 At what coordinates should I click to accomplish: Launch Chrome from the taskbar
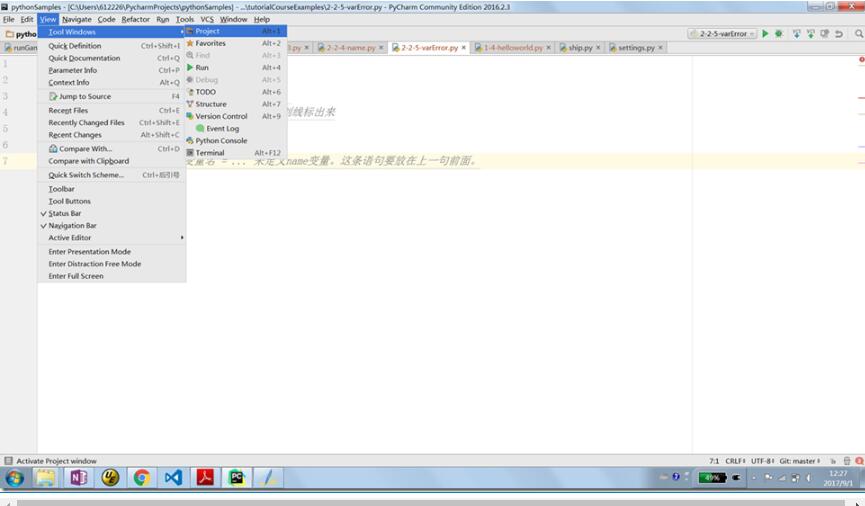[142, 477]
